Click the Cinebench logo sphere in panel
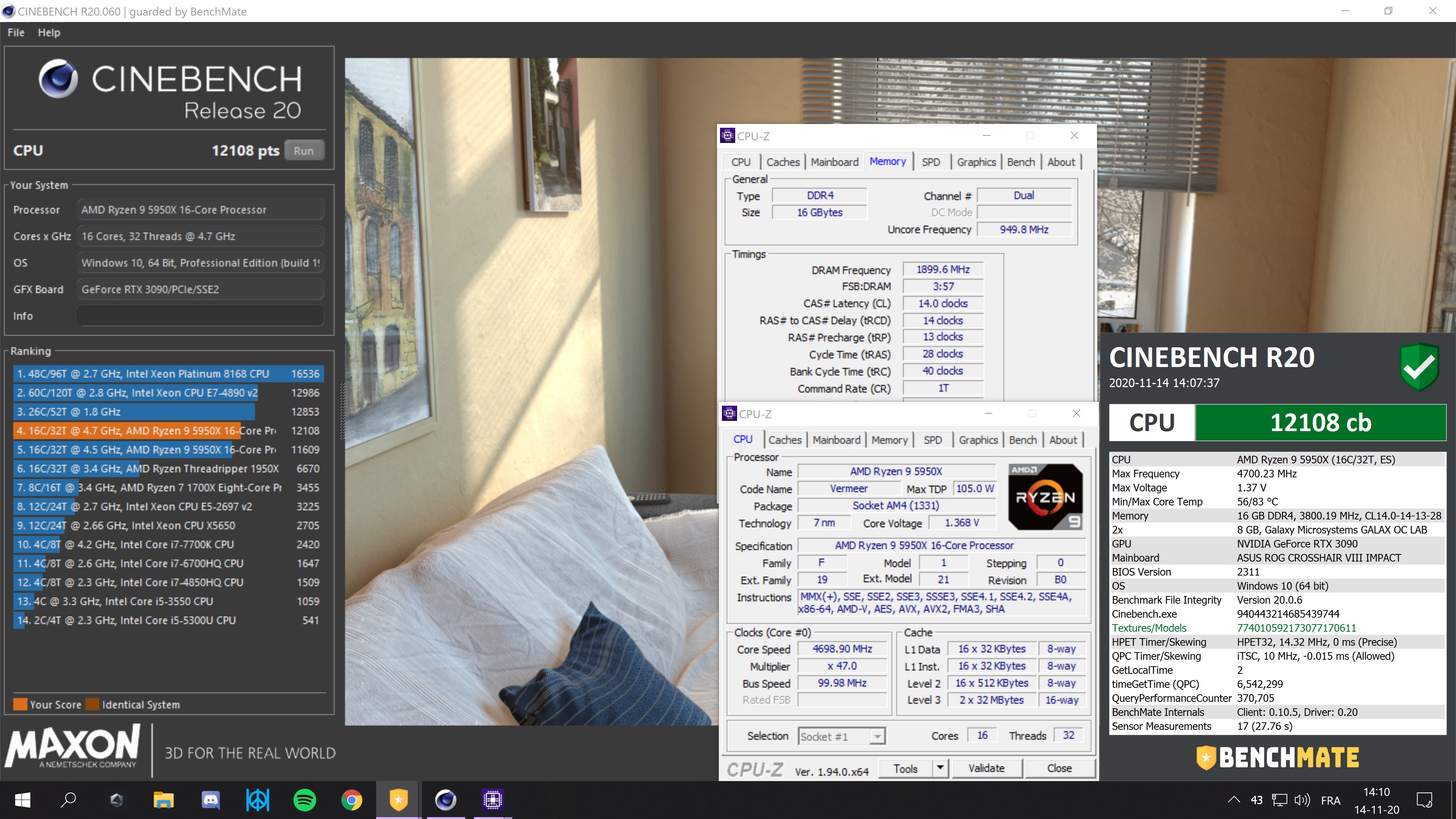 coord(58,78)
